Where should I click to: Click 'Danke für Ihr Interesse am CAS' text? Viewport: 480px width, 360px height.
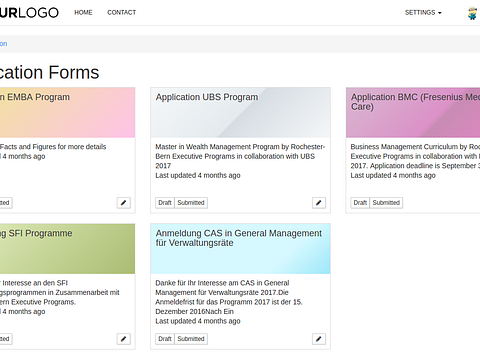coord(229,297)
